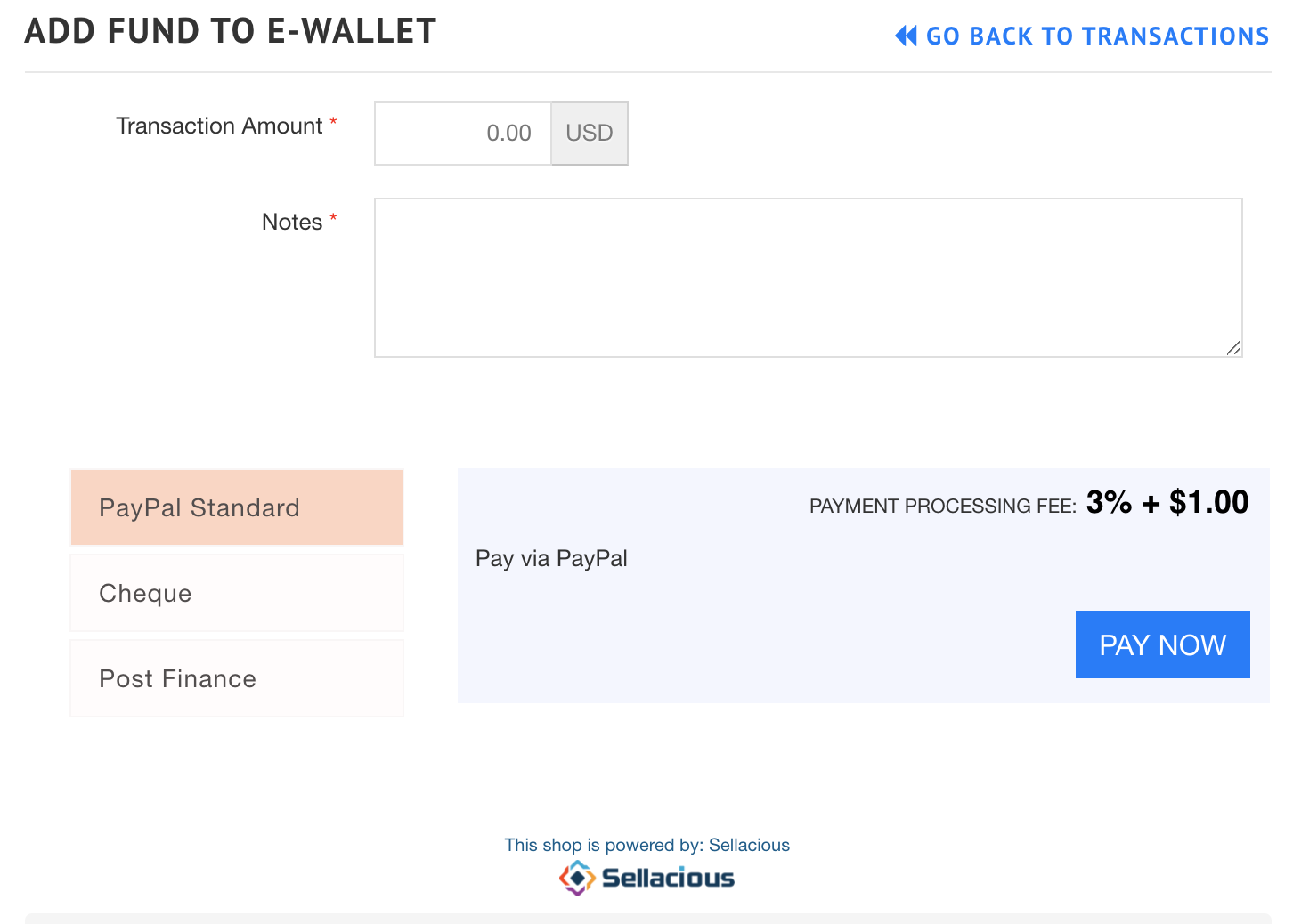Click the Pay Now button
1293x924 pixels.
point(1163,644)
